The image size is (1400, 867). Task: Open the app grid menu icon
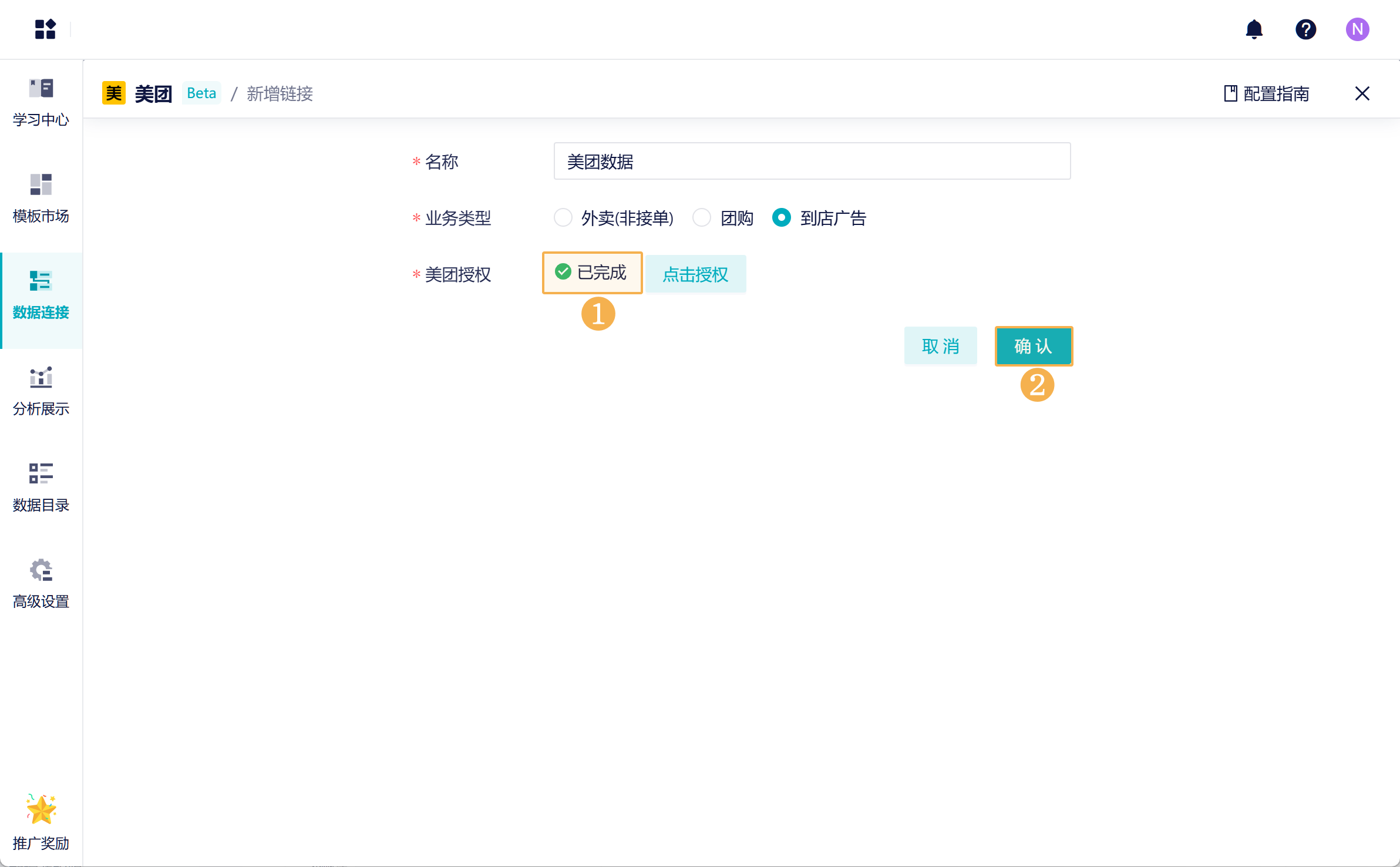point(45,29)
